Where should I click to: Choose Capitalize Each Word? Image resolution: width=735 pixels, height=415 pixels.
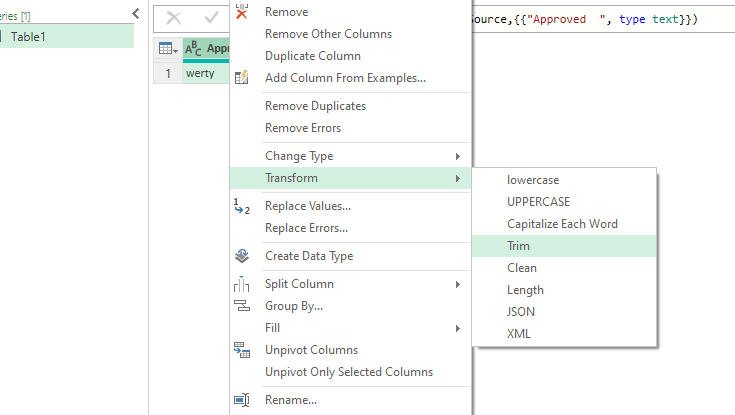pyautogui.click(x=564, y=224)
